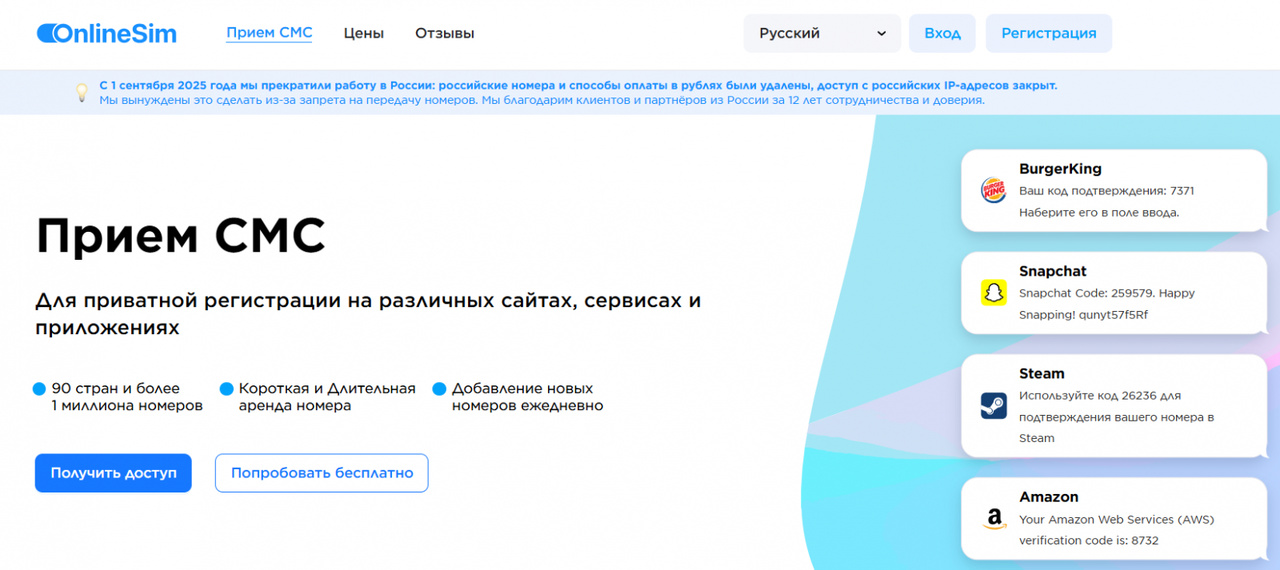1280x570 pixels.
Task: Click the '90 стран и более' bullet text
Action: pos(126,397)
